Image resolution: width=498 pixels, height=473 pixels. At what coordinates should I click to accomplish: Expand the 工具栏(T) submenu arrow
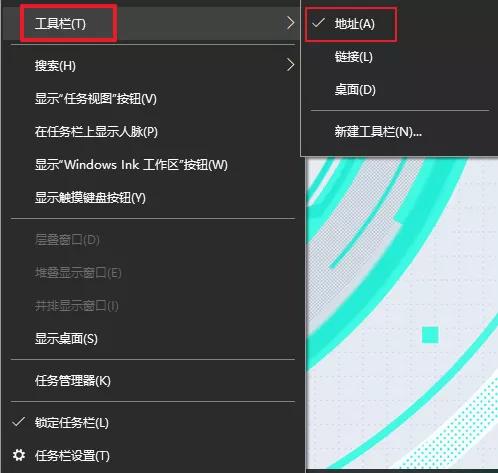pyautogui.click(x=290, y=23)
